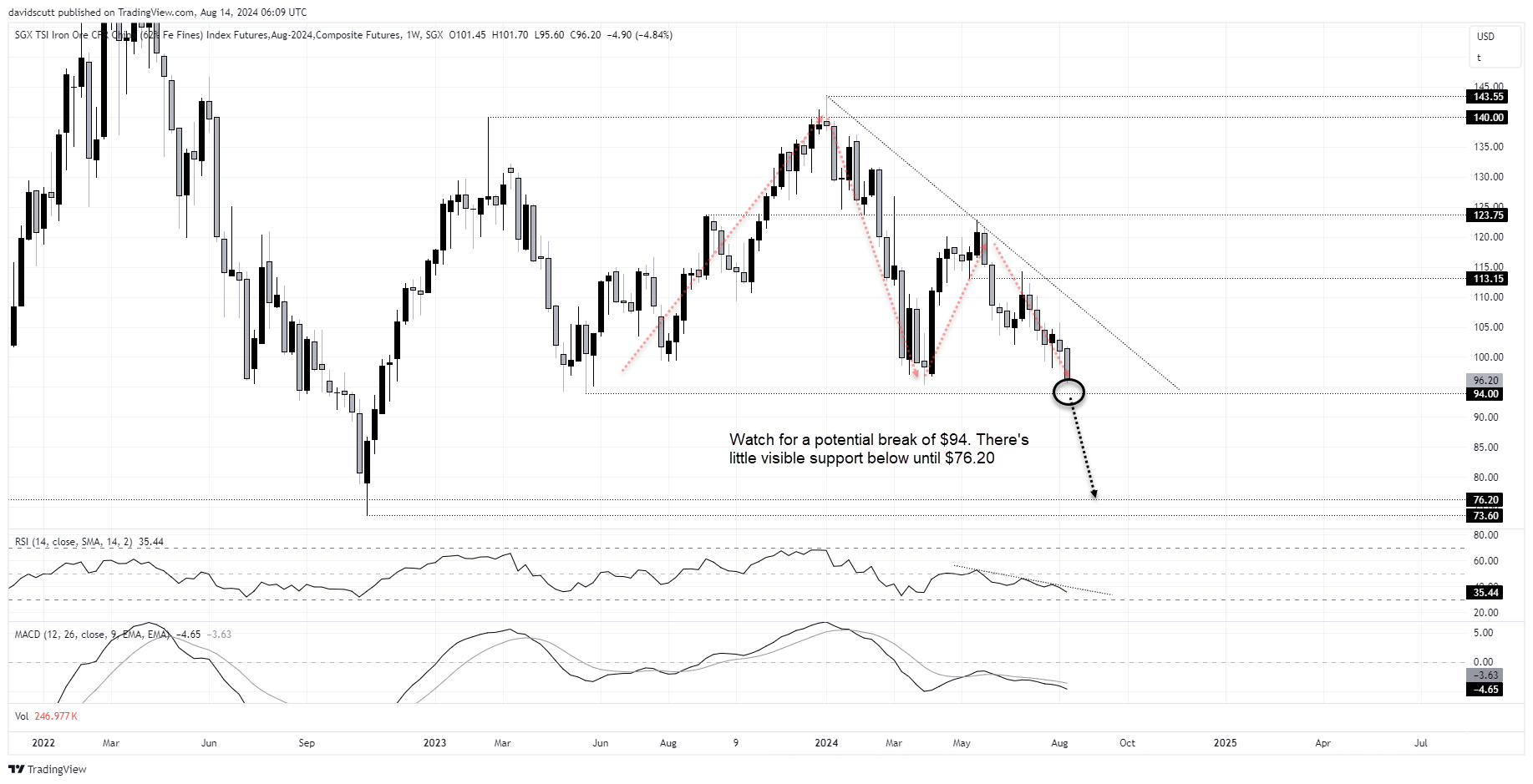This screenshot has width=1533, height=784.
Task: Click the 20.00 RSI axis tick
Action: pos(1485,613)
